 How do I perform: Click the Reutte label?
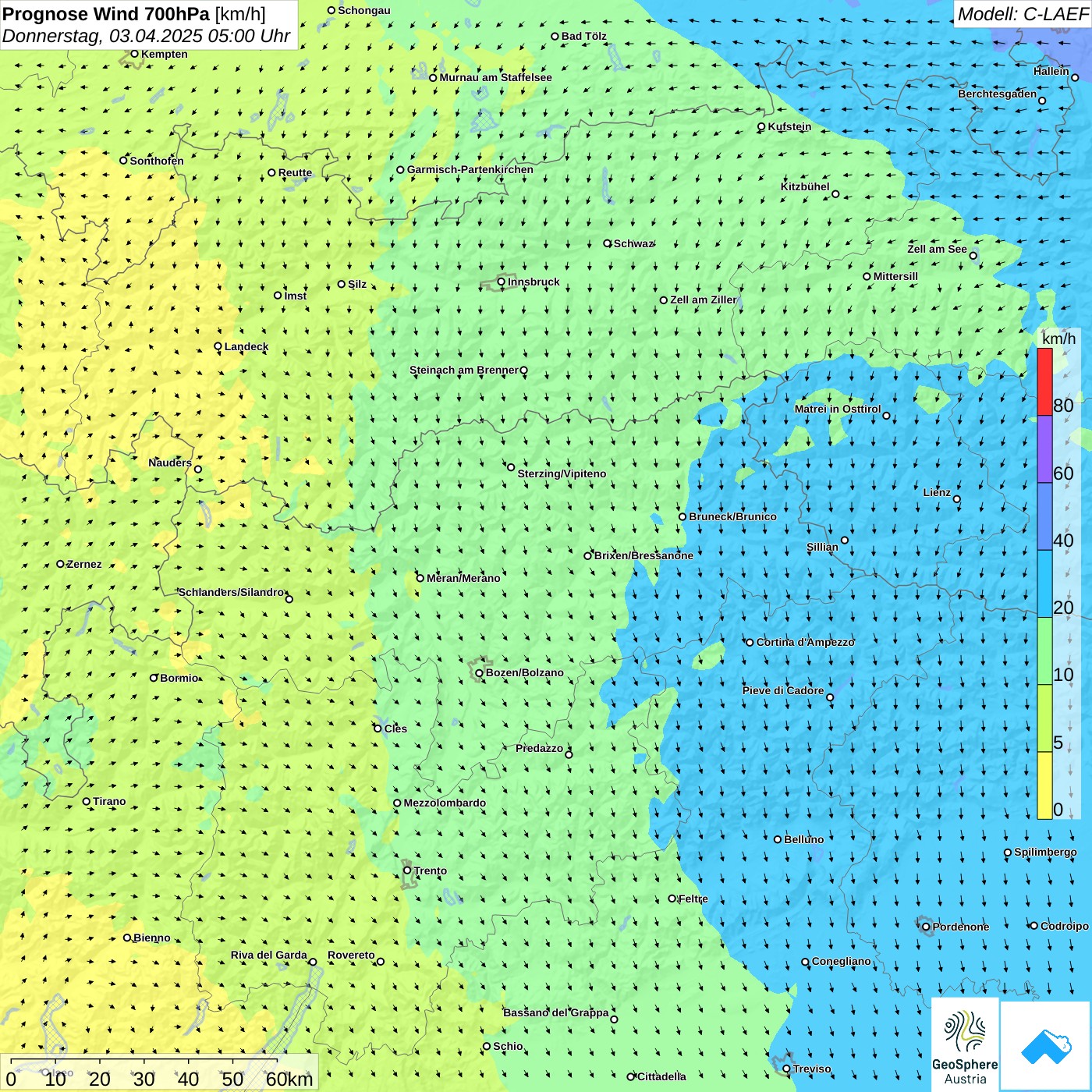pos(295,172)
